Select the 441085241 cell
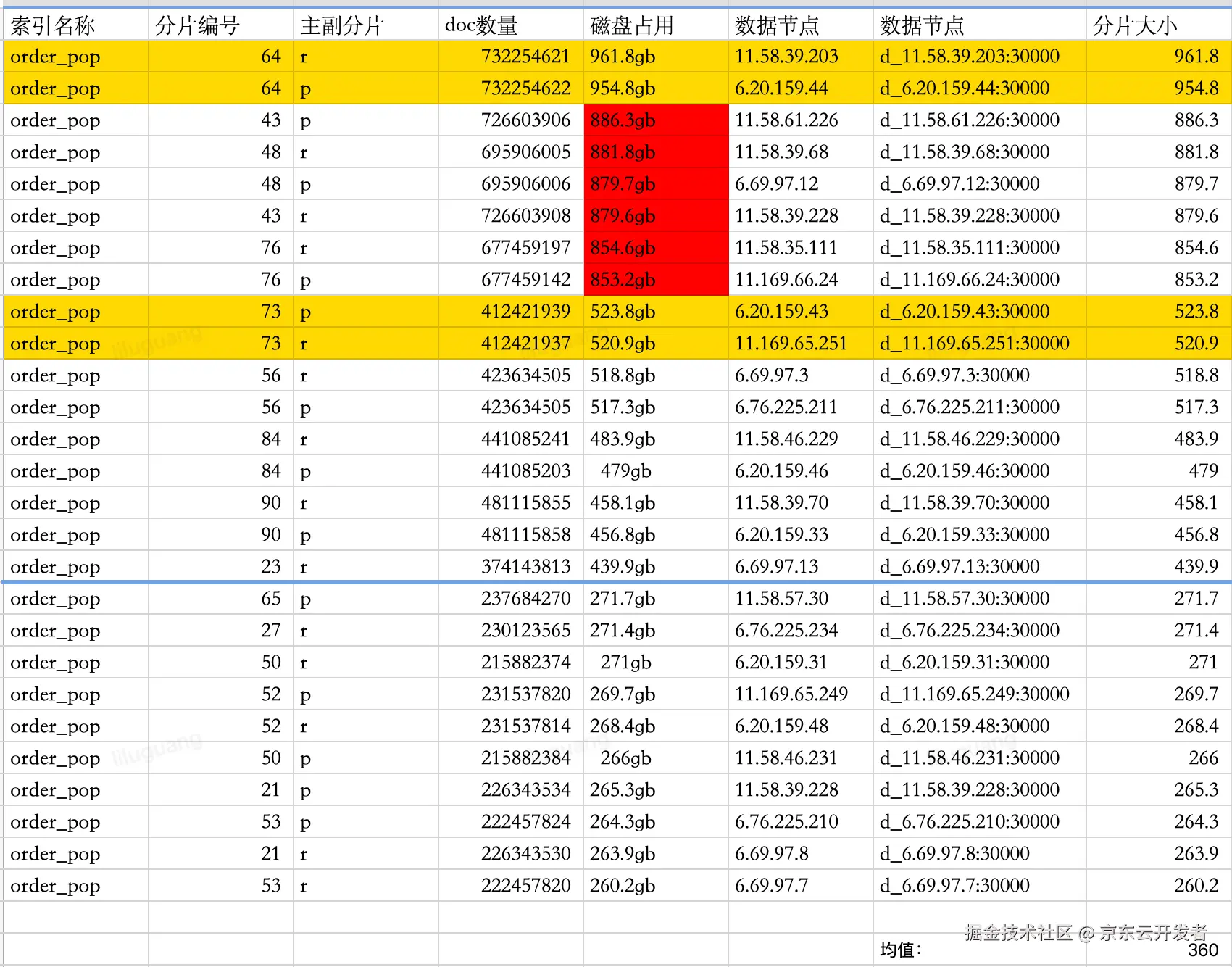Image resolution: width=1232 pixels, height=967 pixels. pos(511,439)
